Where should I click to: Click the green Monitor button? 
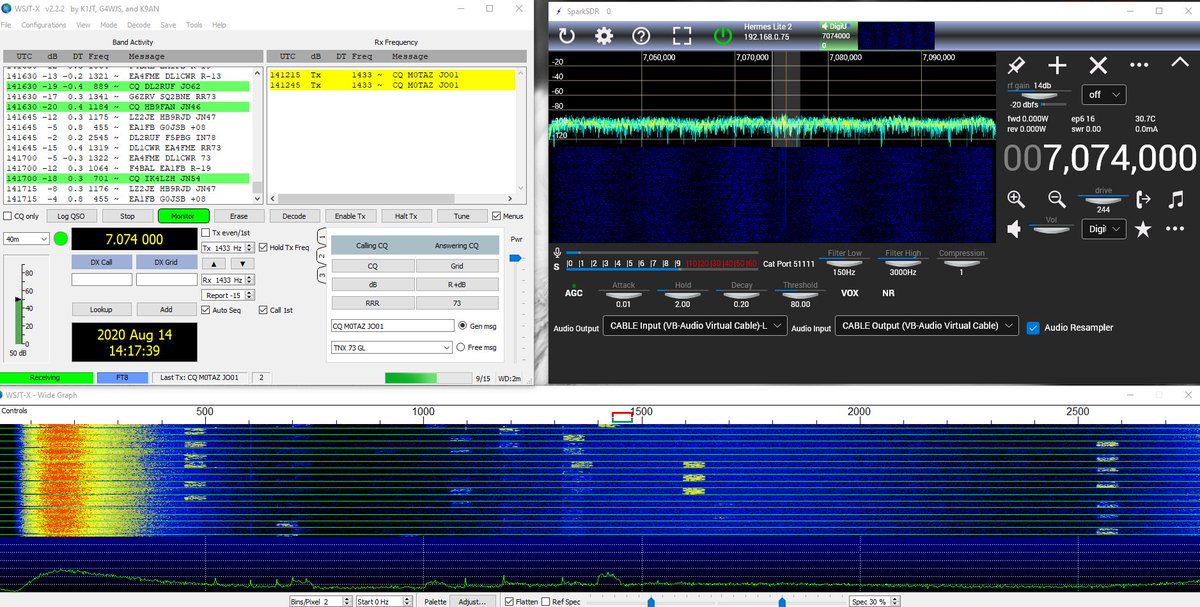pos(183,216)
